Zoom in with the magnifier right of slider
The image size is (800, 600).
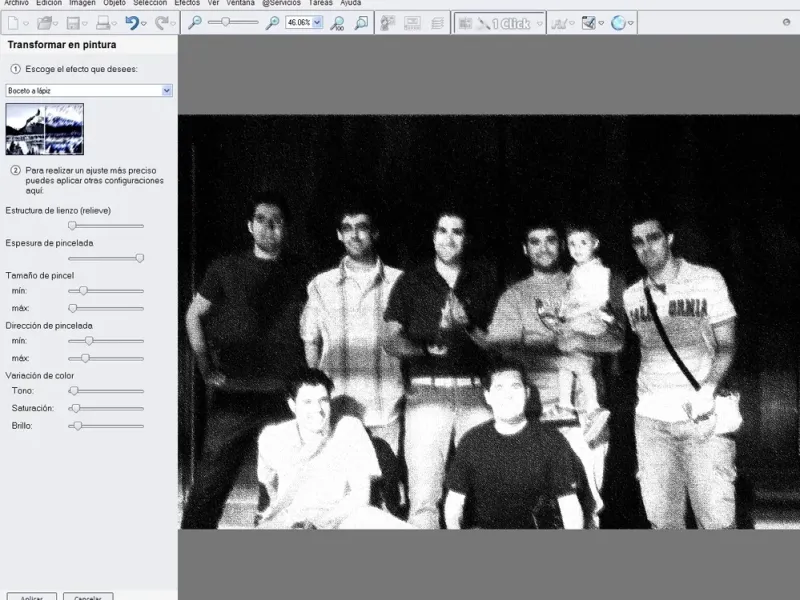[x=272, y=23]
